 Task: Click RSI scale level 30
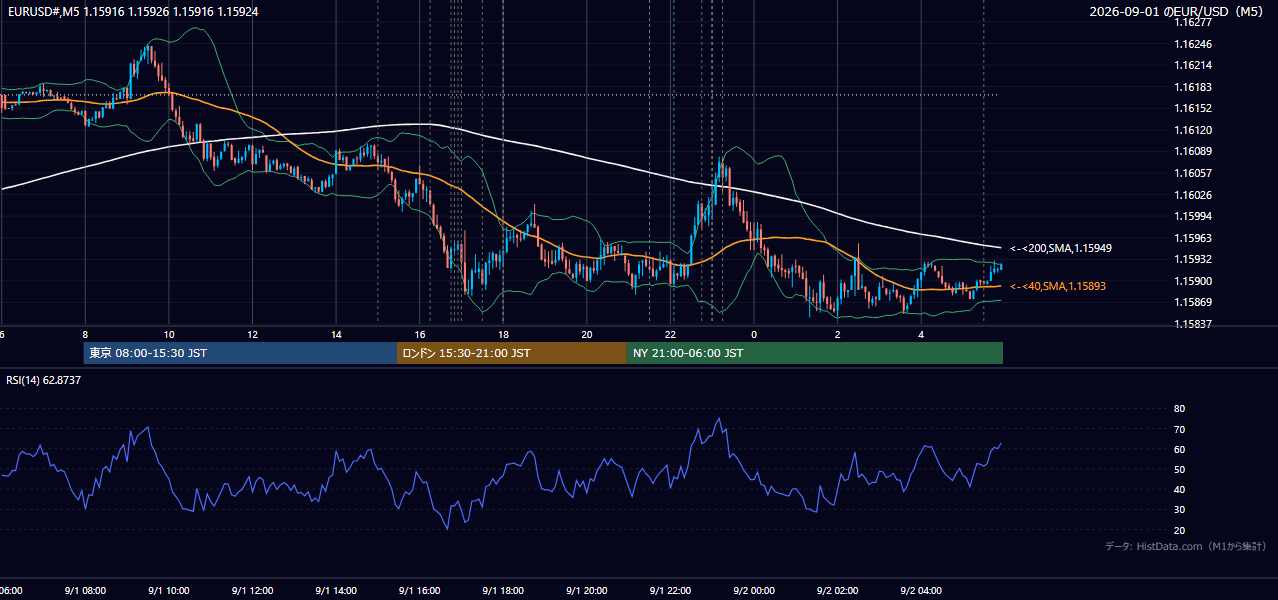pos(1180,510)
